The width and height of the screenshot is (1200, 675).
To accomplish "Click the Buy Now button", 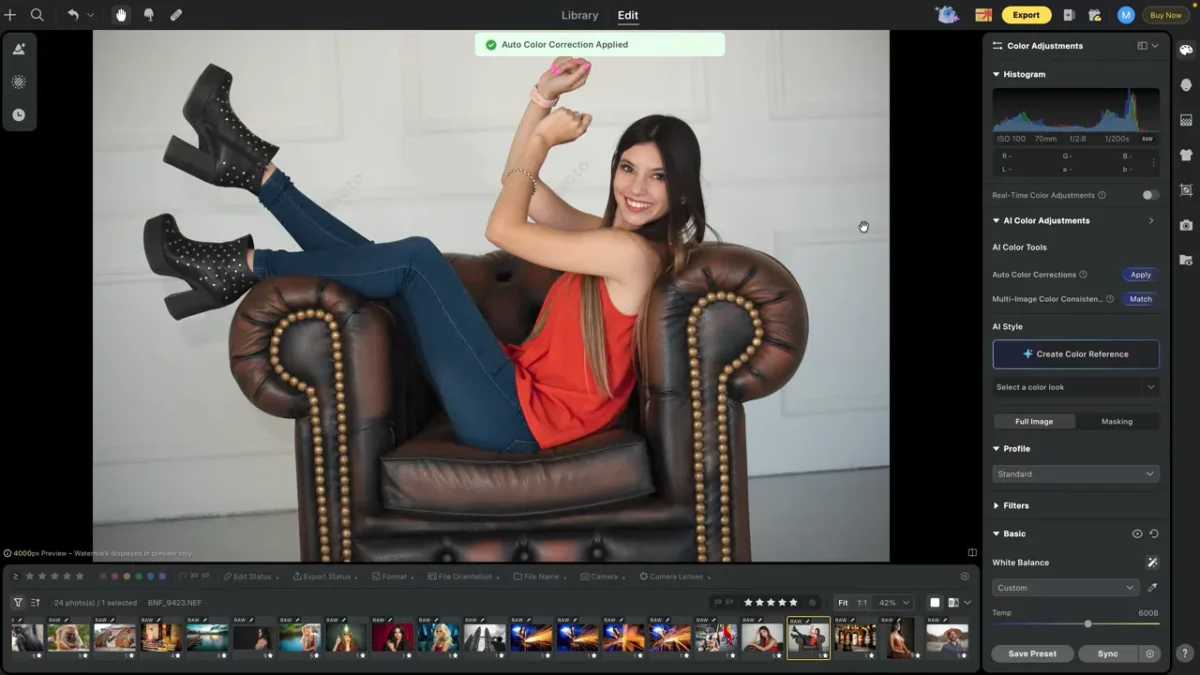I will point(1166,15).
